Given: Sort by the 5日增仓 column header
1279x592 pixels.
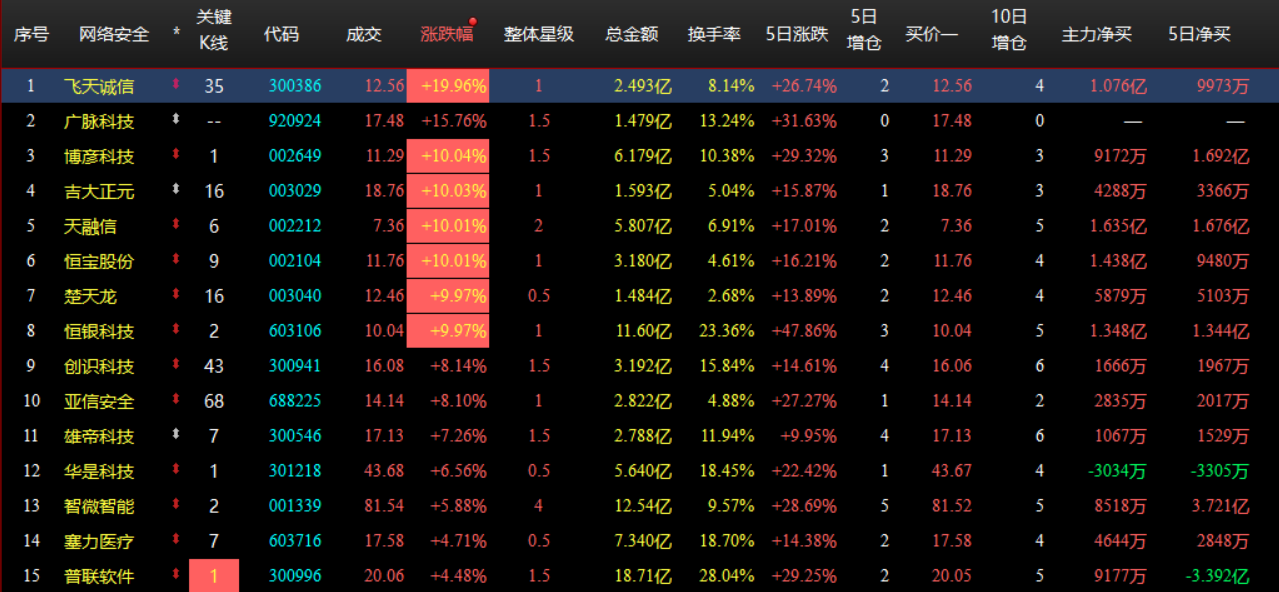Looking at the screenshot, I should coord(864,31).
